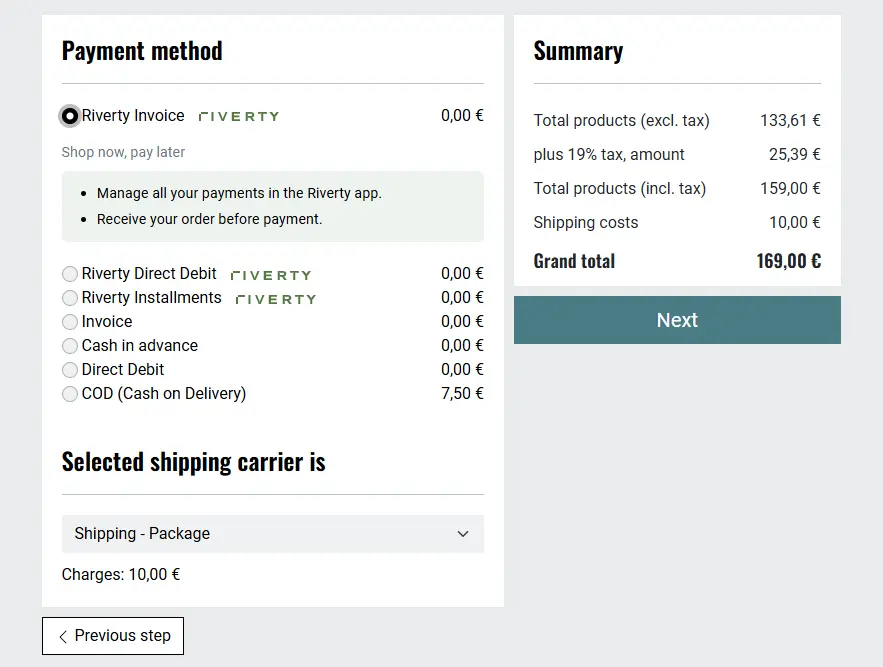Click 'Receive your order before payment.' text
Image resolution: width=883 pixels, height=667 pixels.
209,219
